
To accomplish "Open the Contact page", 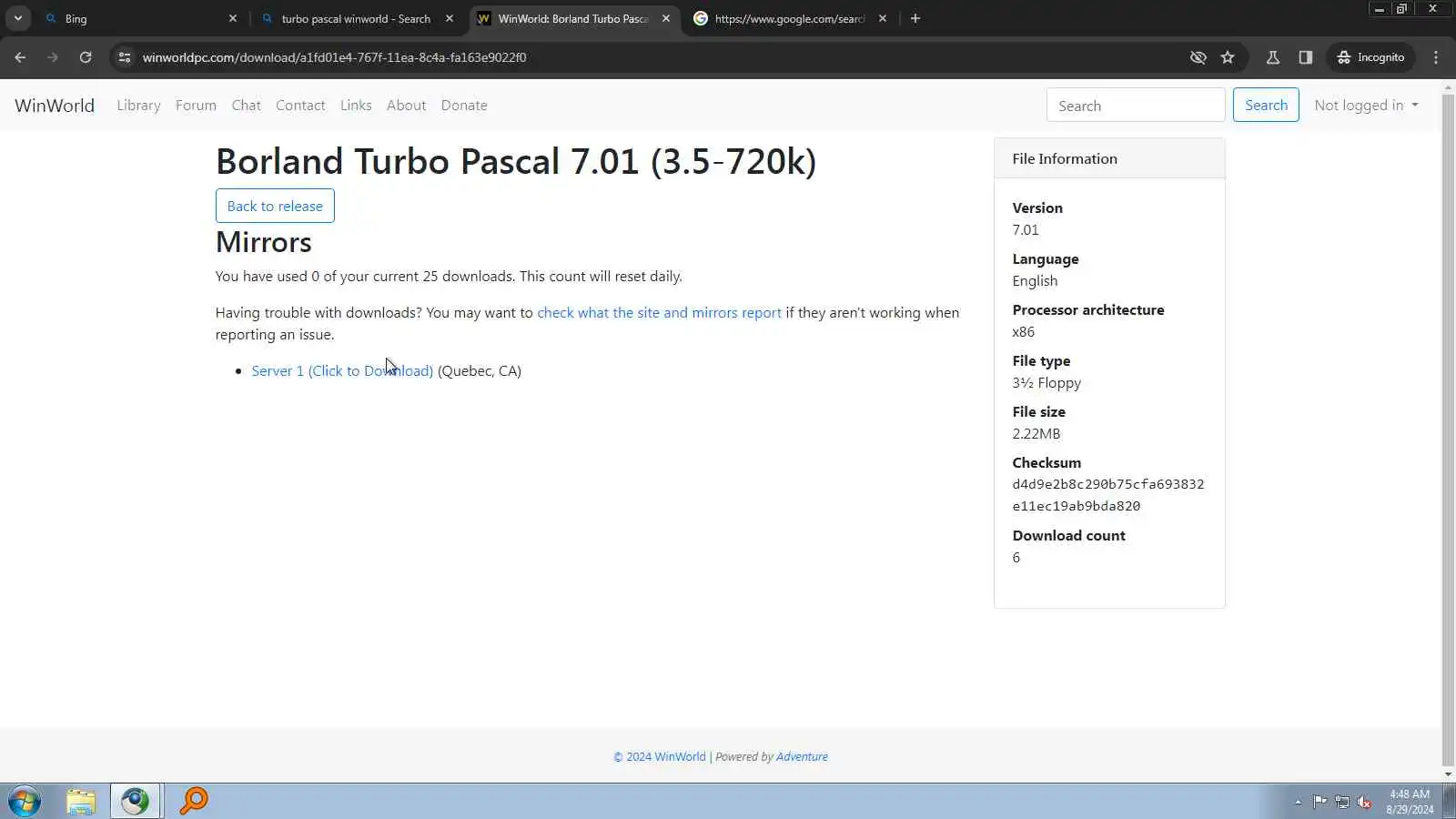I will pos(300,106).
